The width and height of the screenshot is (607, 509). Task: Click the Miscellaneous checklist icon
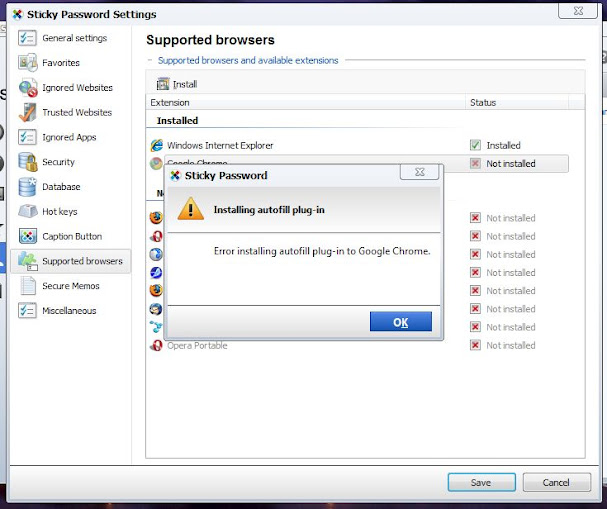coord(27,310)
